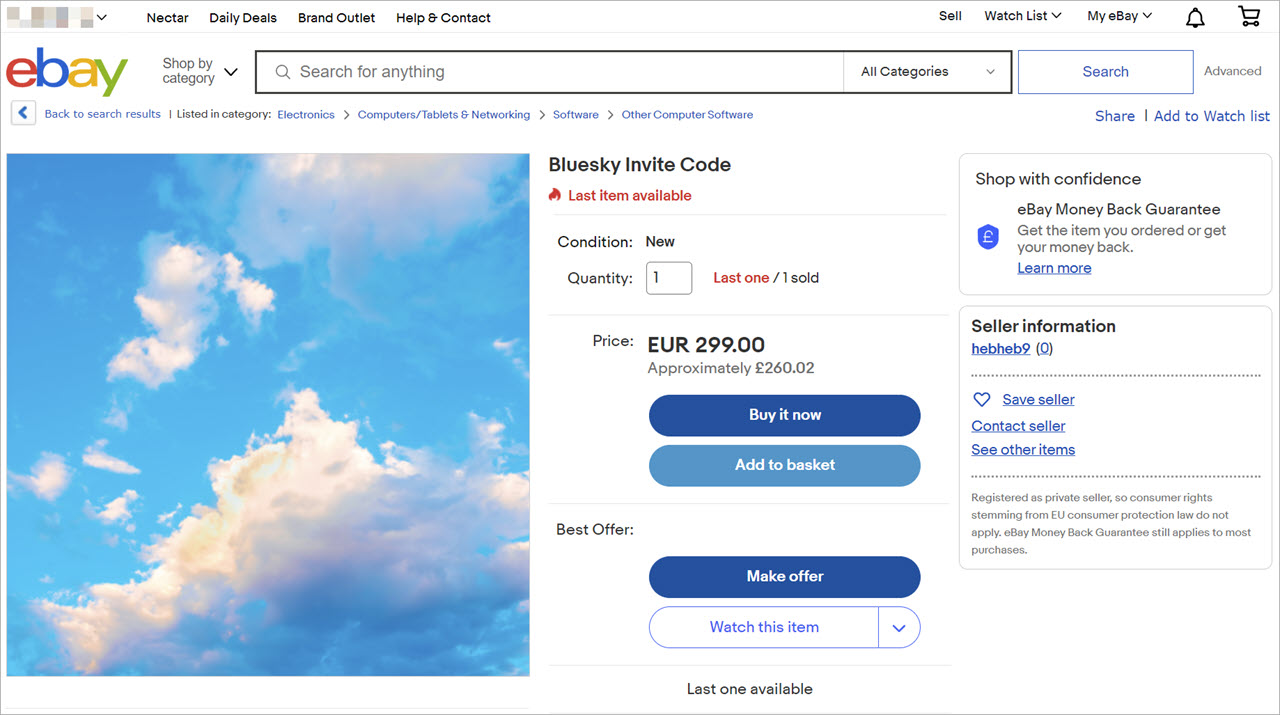The image size is (1280, 715).
Task: Open the Shop by category menu
Action: pyautogui.click(x=200, y=71)
